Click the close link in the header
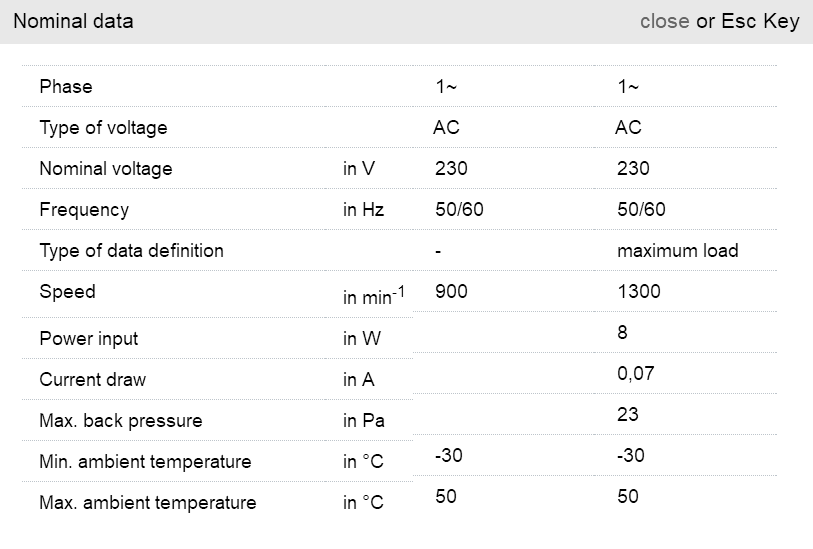Viewport: 813px width, 549px height. click(x=664, y=21)
